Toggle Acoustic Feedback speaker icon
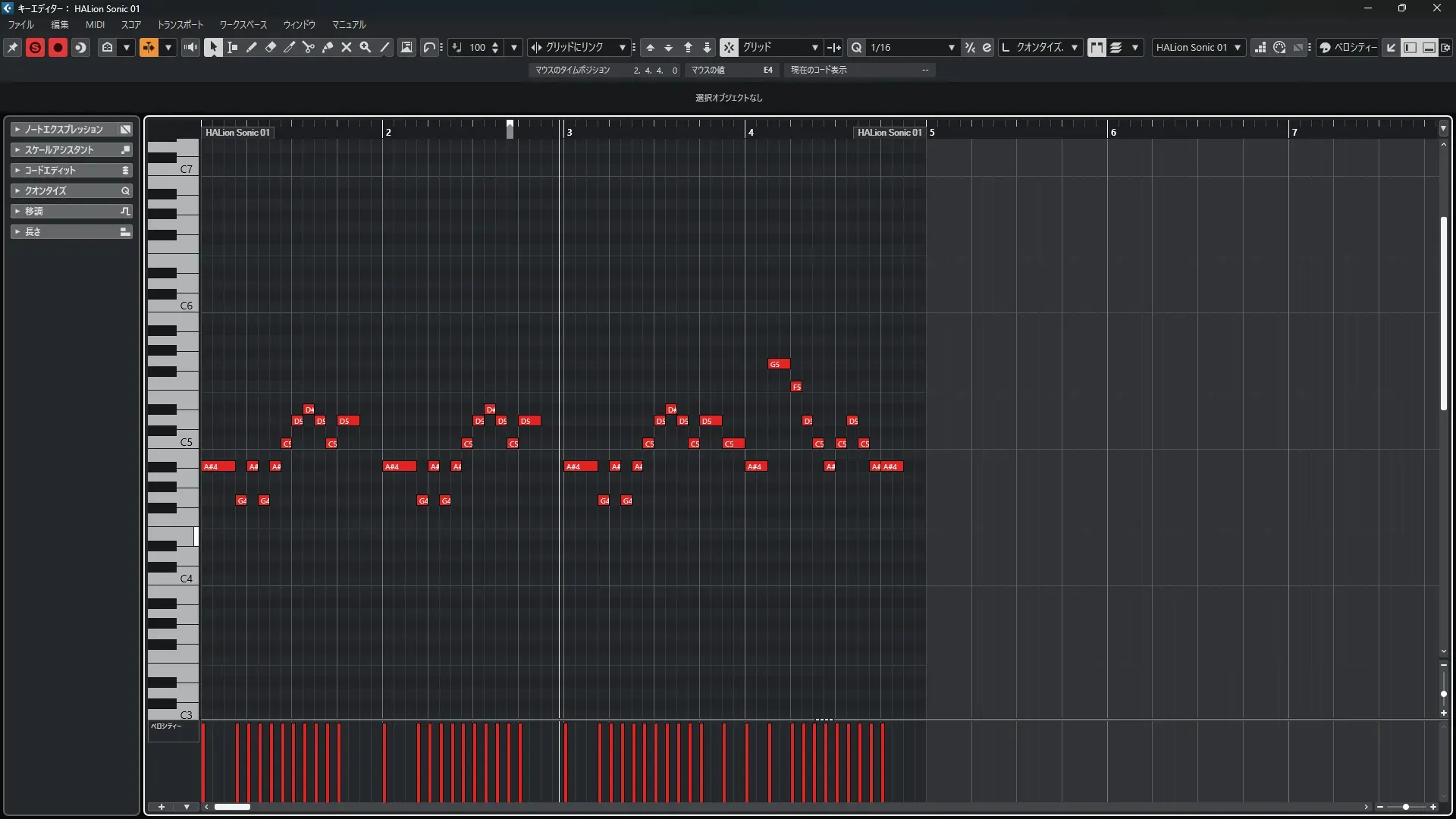 point(190,47)
